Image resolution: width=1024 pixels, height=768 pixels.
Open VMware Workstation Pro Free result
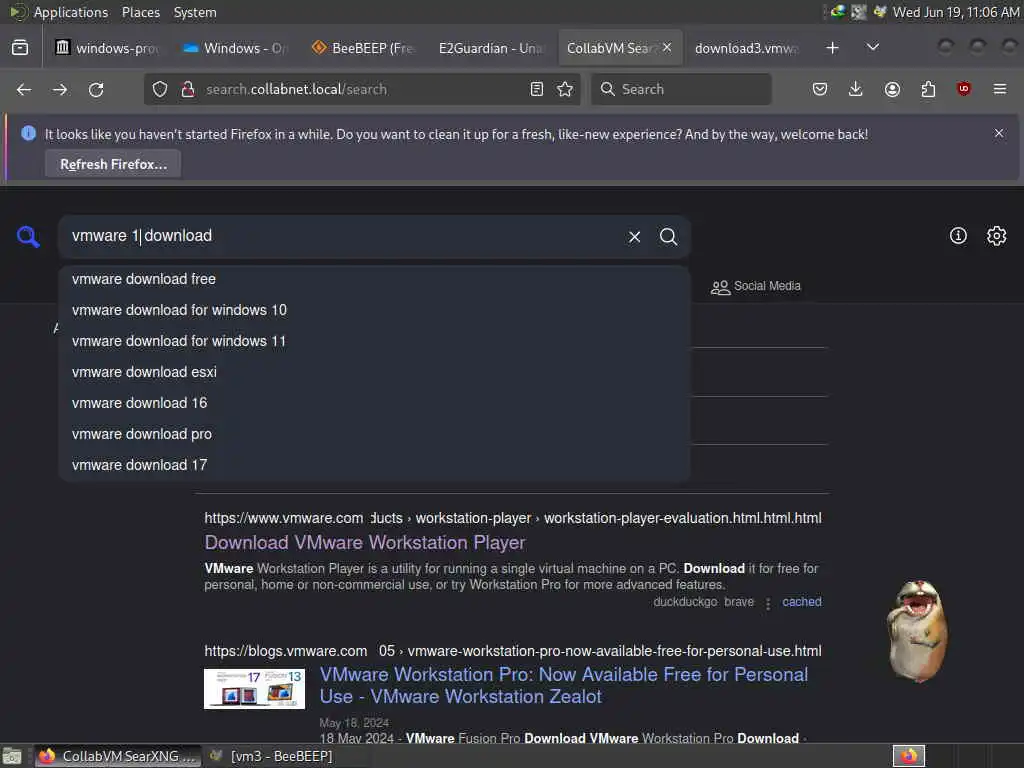564,686
